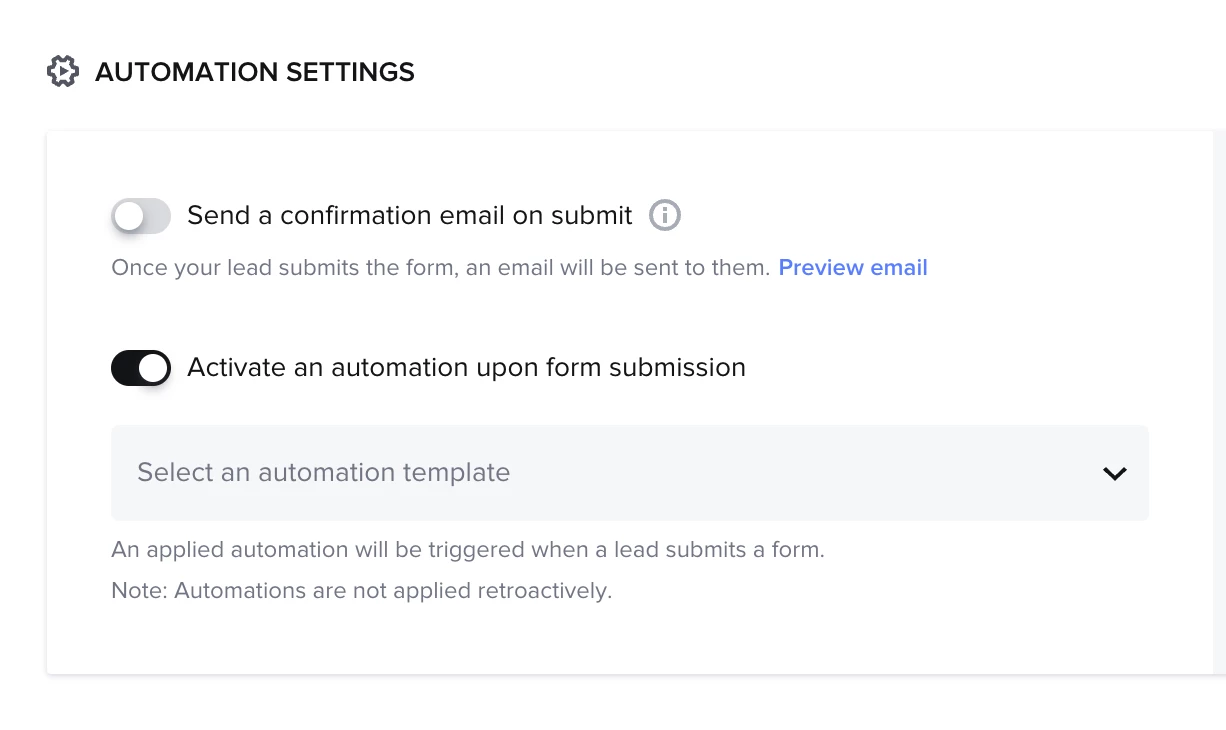Disable the form submission automation toggle
The height and width of the screenshot is (730, 1226).
tap(141, 368)
